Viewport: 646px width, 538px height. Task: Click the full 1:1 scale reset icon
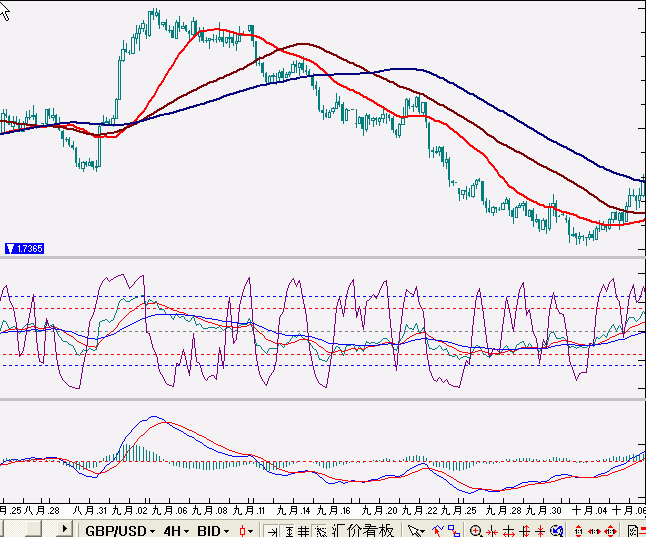click(610, 531)
